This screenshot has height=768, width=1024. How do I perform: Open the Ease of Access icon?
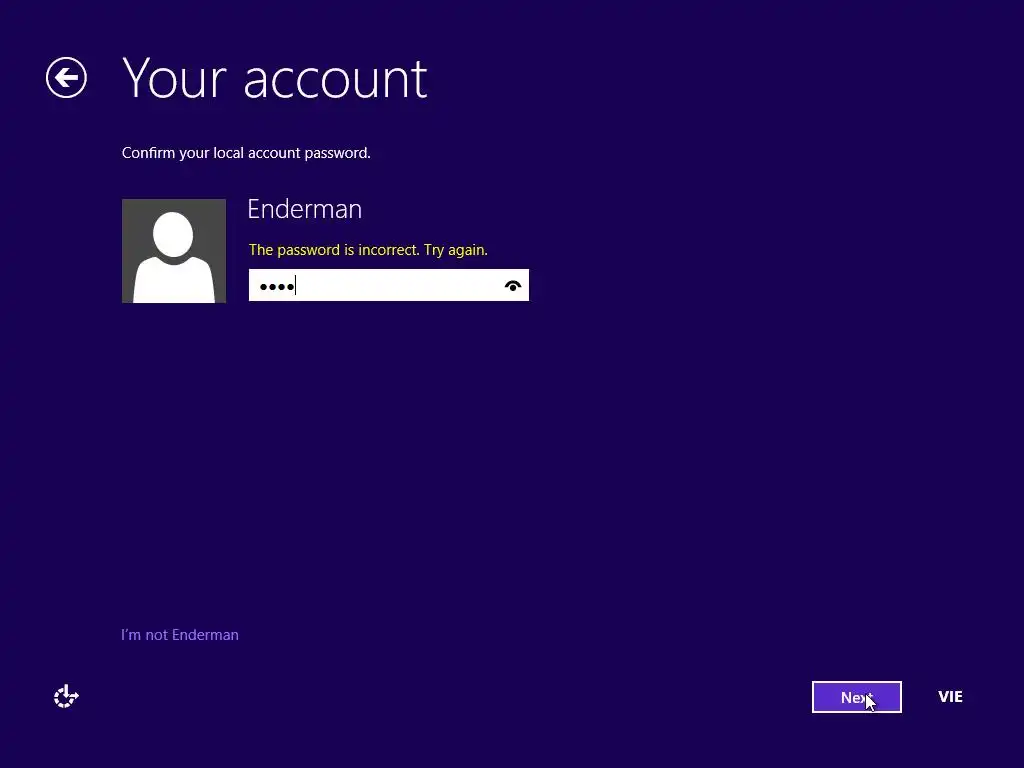click(66, 696)
